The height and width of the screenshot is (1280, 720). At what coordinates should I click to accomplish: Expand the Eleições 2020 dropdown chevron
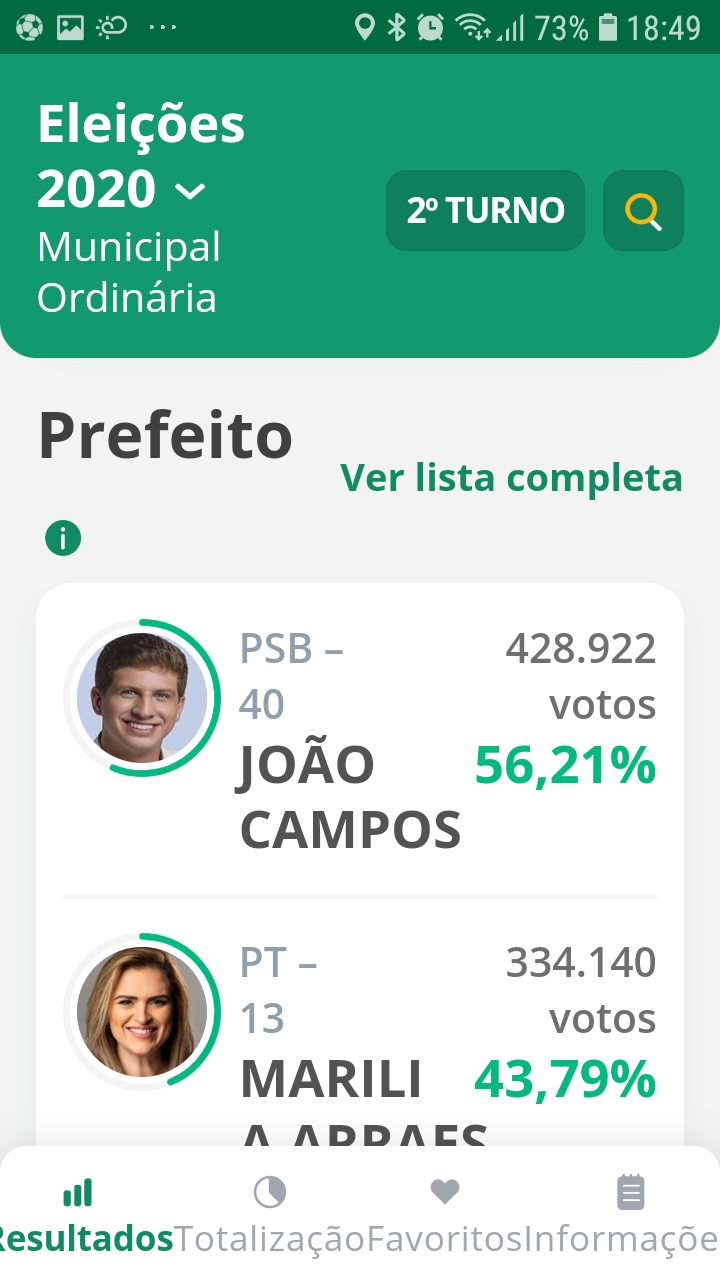tap(189, 190)
